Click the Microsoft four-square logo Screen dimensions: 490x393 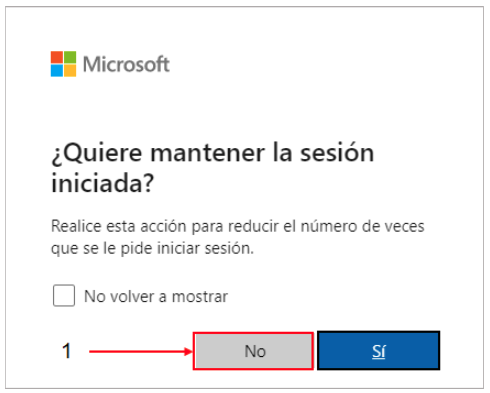[63, 64]
